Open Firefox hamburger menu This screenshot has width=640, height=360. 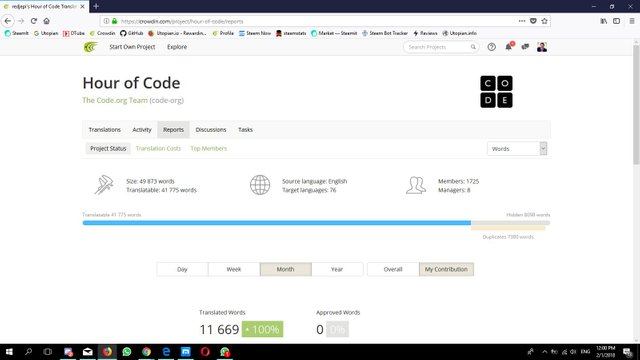coord(632,21)
